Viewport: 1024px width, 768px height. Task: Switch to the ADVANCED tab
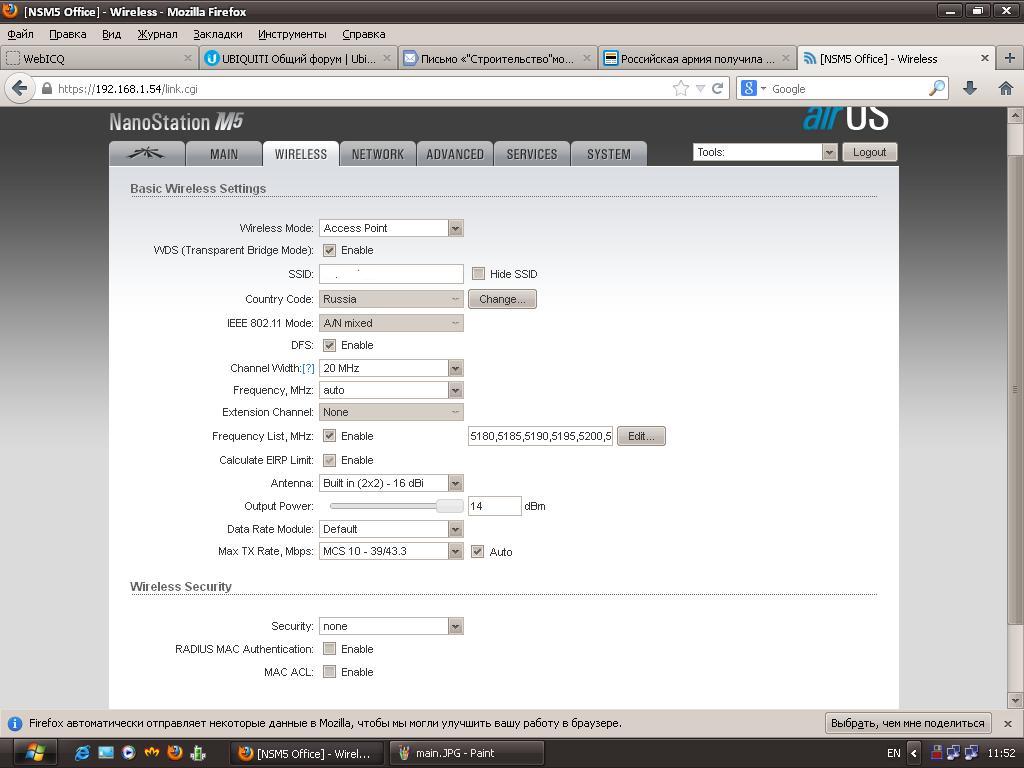(455, 154)
